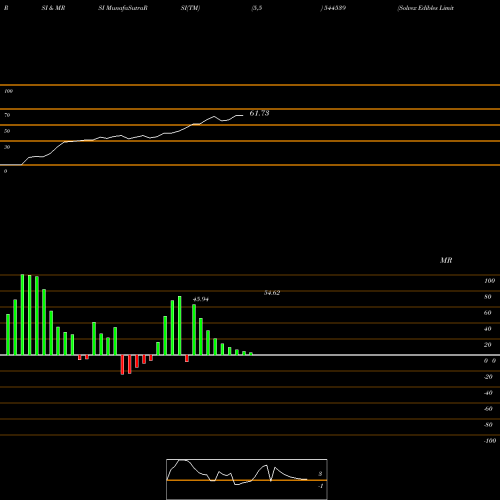
Task: Click the 'Solvex Edibles Limit' header text
Action: (x=425, y=8)
